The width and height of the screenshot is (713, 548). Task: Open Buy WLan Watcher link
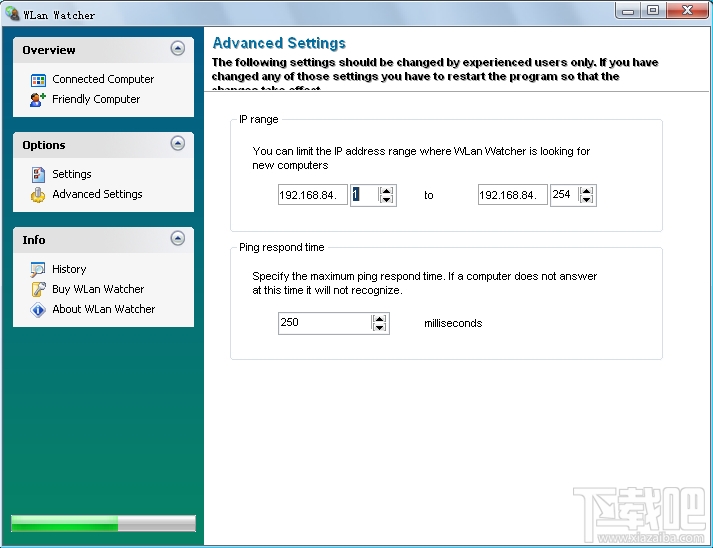click(x=98, y=289)
